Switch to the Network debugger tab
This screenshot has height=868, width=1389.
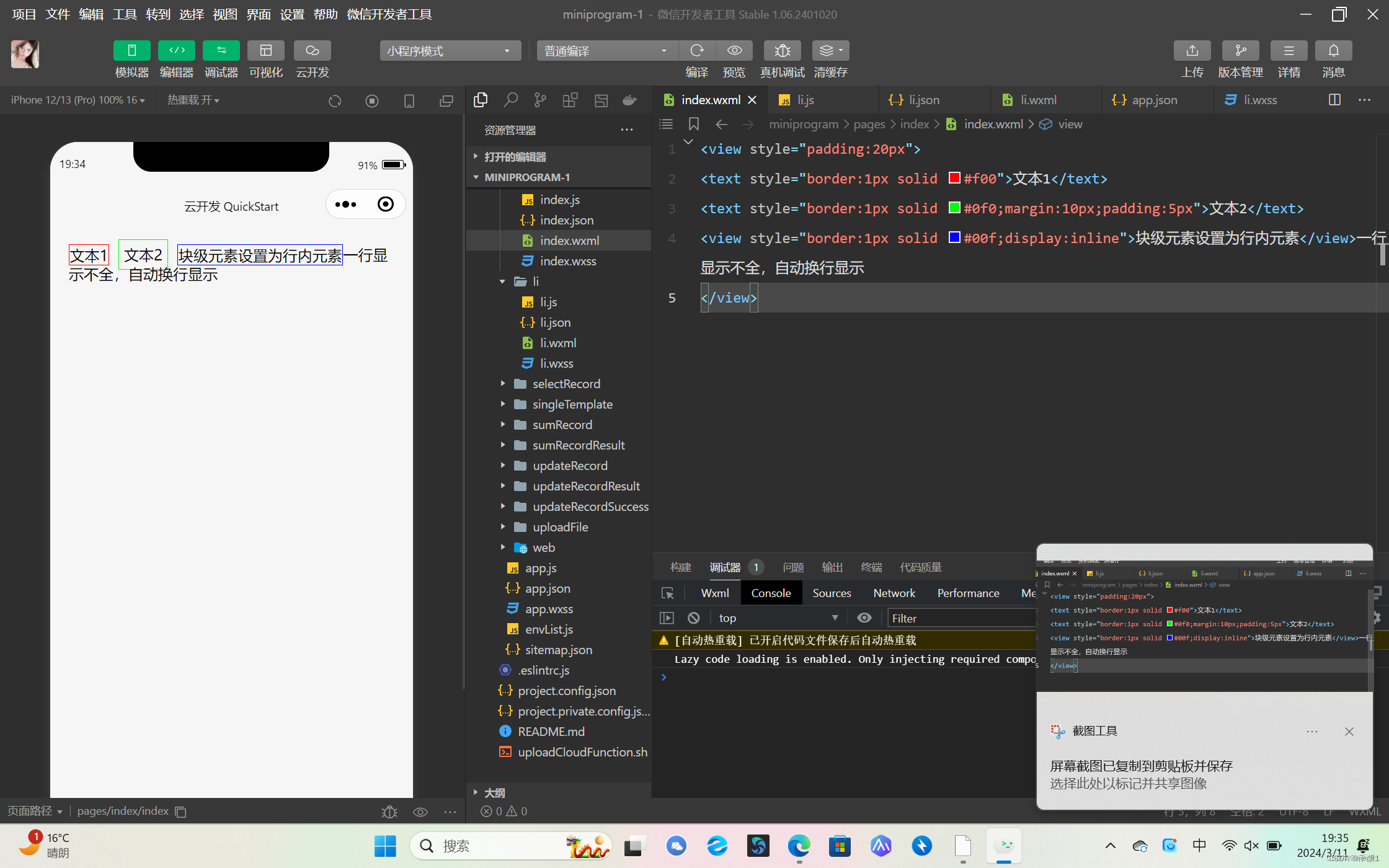coord(894,593)
